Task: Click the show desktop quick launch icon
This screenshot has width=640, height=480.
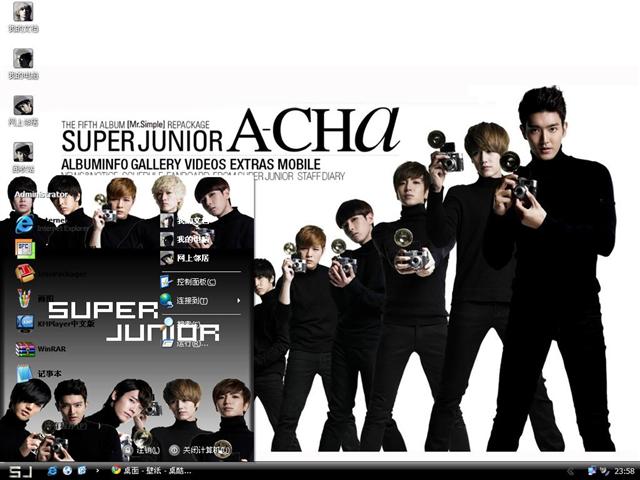Action: click(82, 471)
